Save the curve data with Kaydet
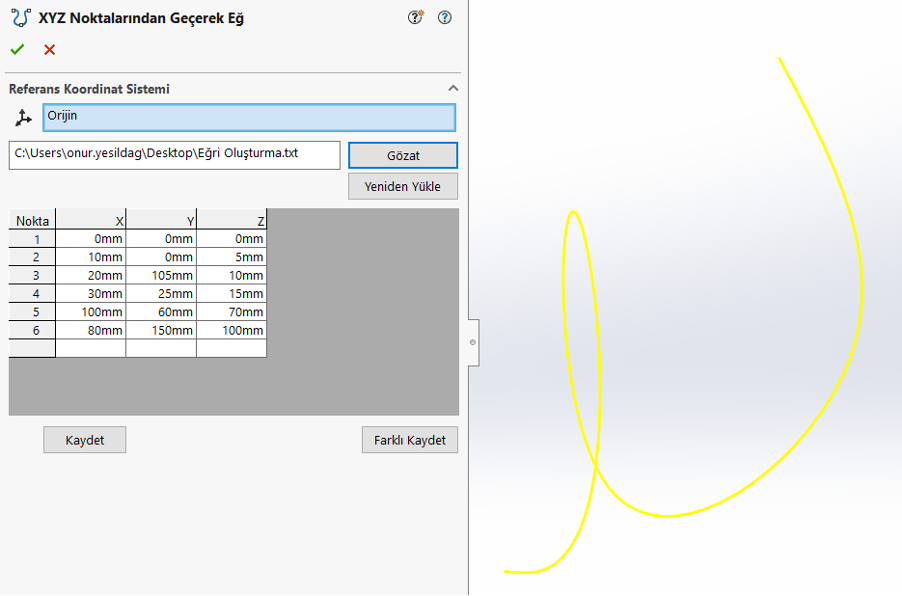The height and width of the screenshot is (596, 902). (84, 439)
